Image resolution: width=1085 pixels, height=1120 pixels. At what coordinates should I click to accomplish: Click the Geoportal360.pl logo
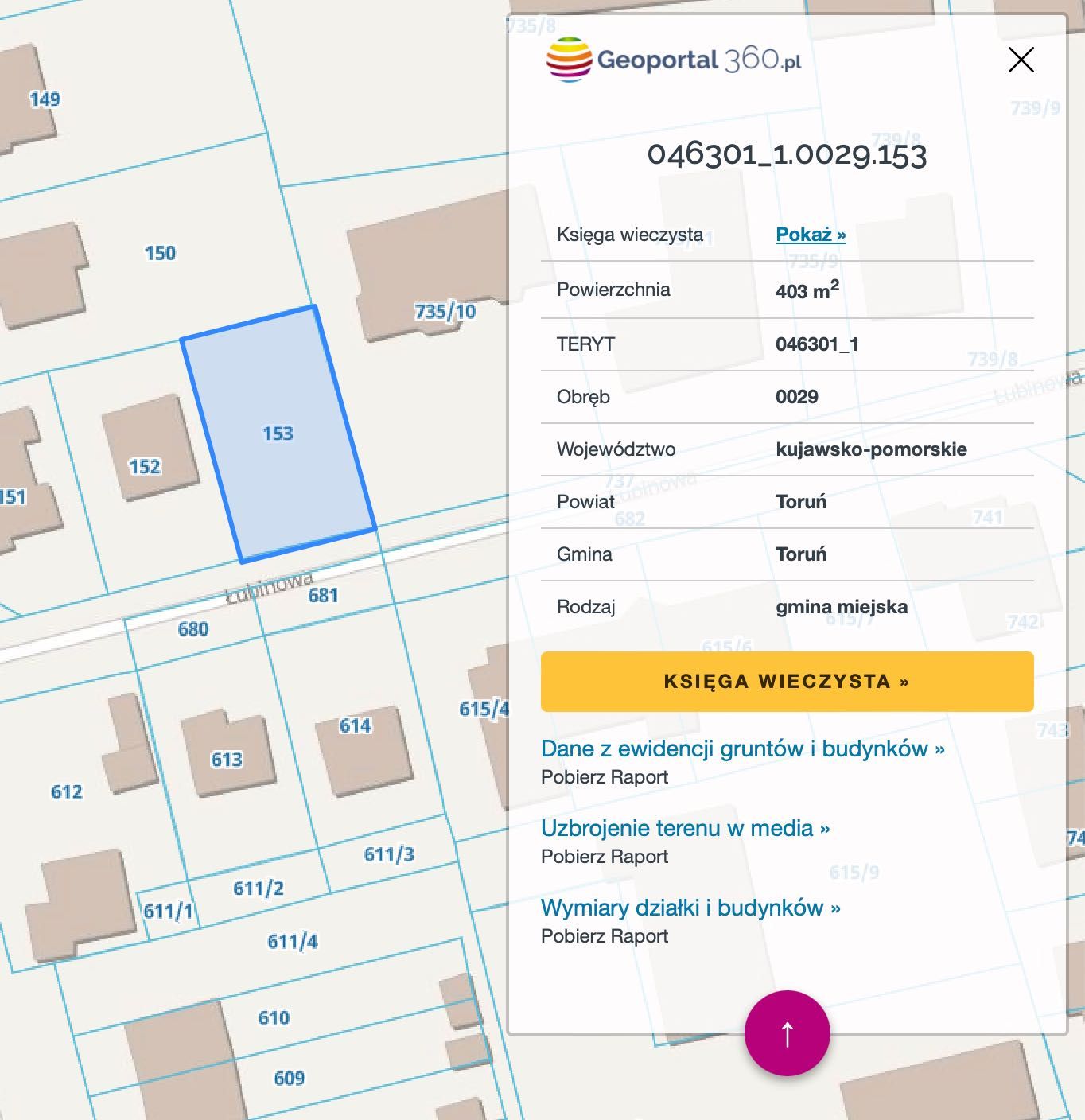click(674, 60)
